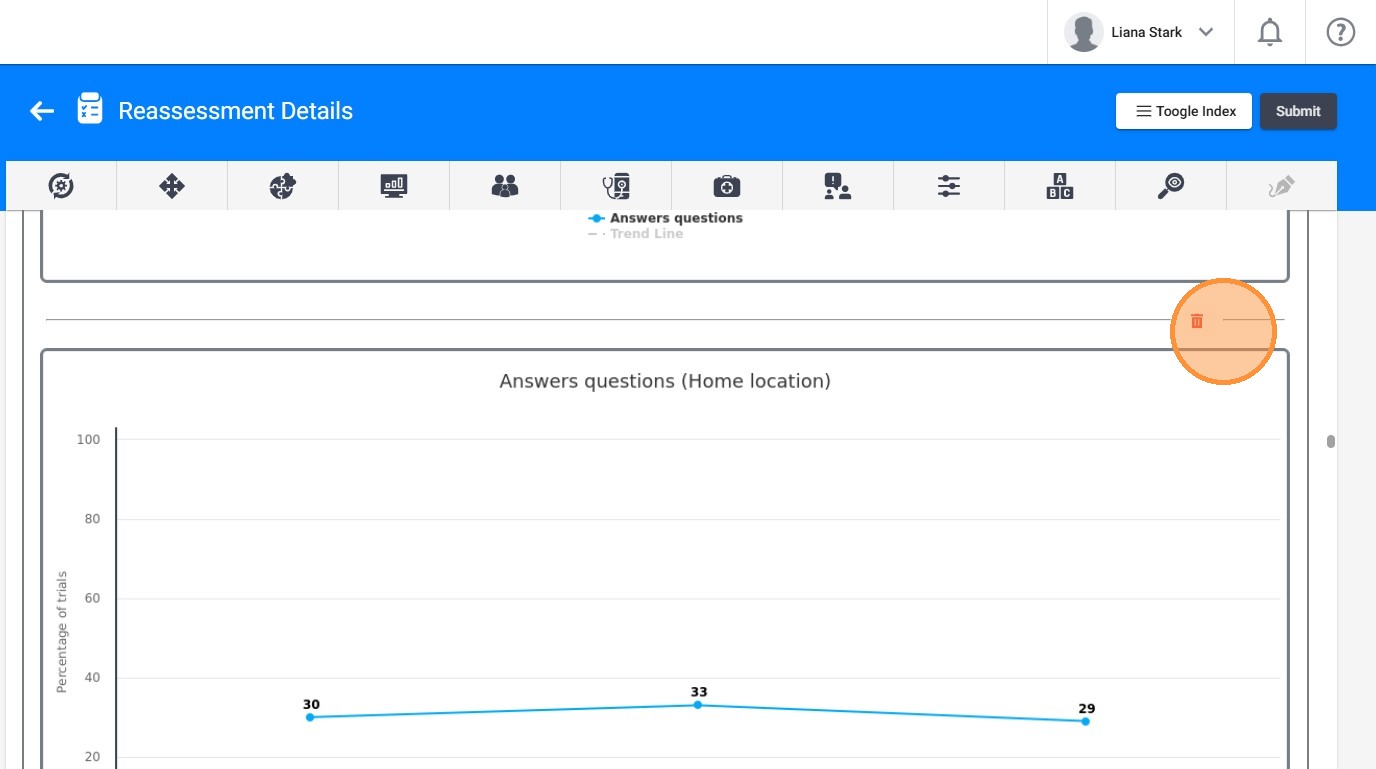Click the Toogle Index button
This screenshot has height=769, width=1376.
pyautogui.click(x=1184, y=111)
